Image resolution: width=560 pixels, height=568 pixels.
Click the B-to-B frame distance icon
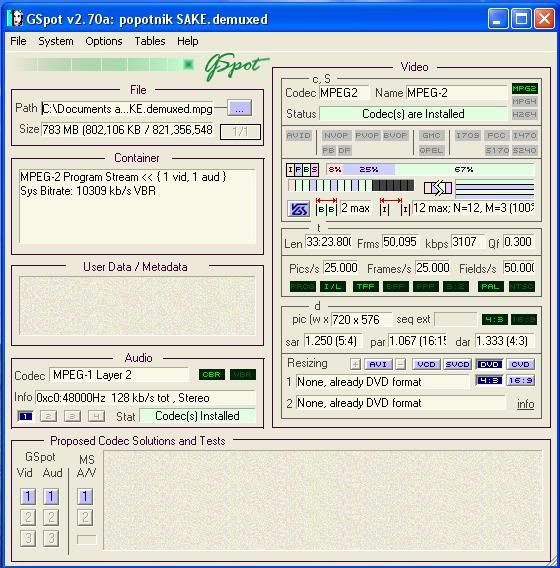(326, 207)
